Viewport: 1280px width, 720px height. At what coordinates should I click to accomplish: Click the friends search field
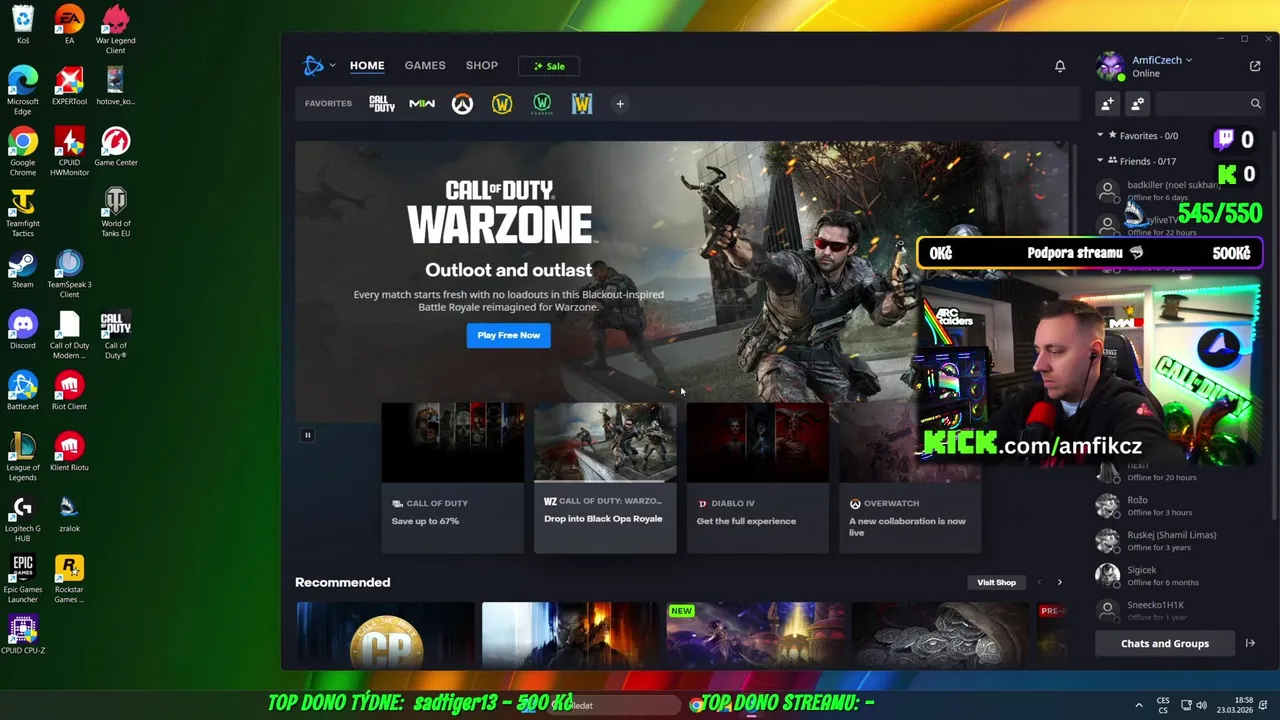[x=1210, y=103]
